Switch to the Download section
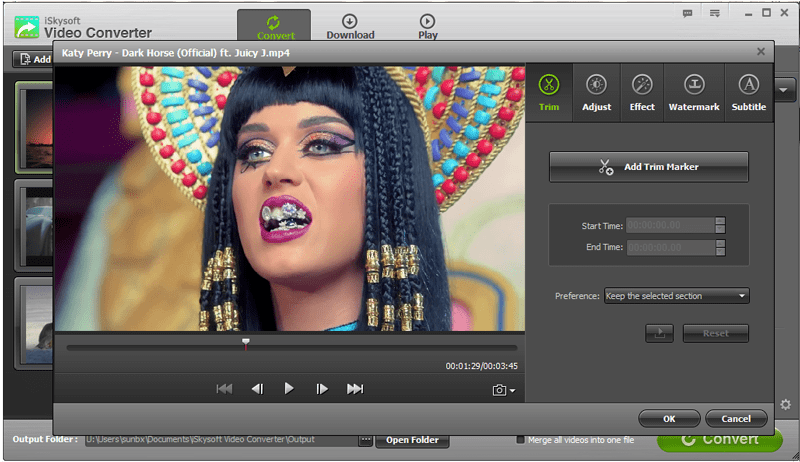 (x=350, y=27)
